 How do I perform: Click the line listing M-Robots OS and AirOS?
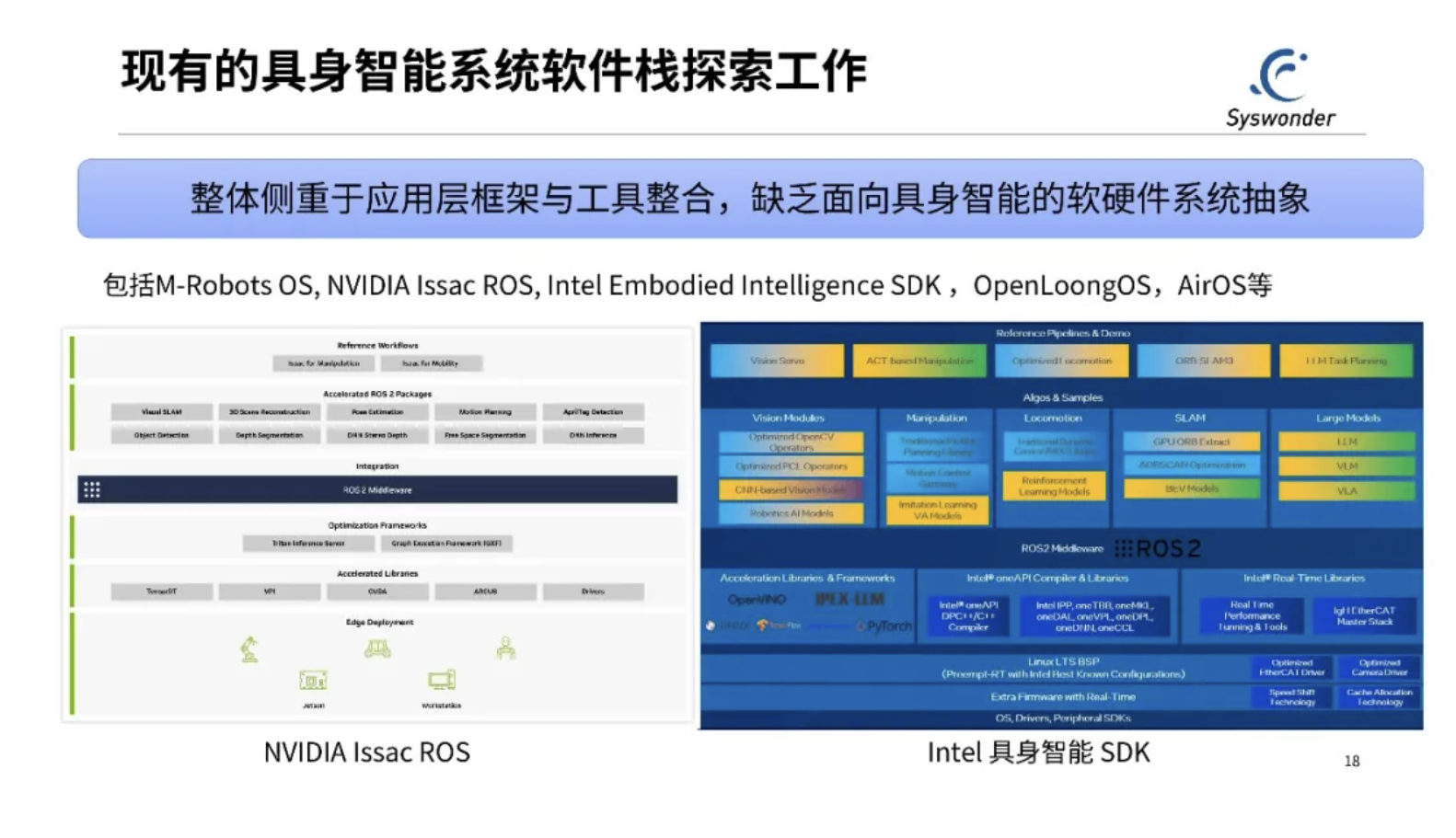(688, 285)
